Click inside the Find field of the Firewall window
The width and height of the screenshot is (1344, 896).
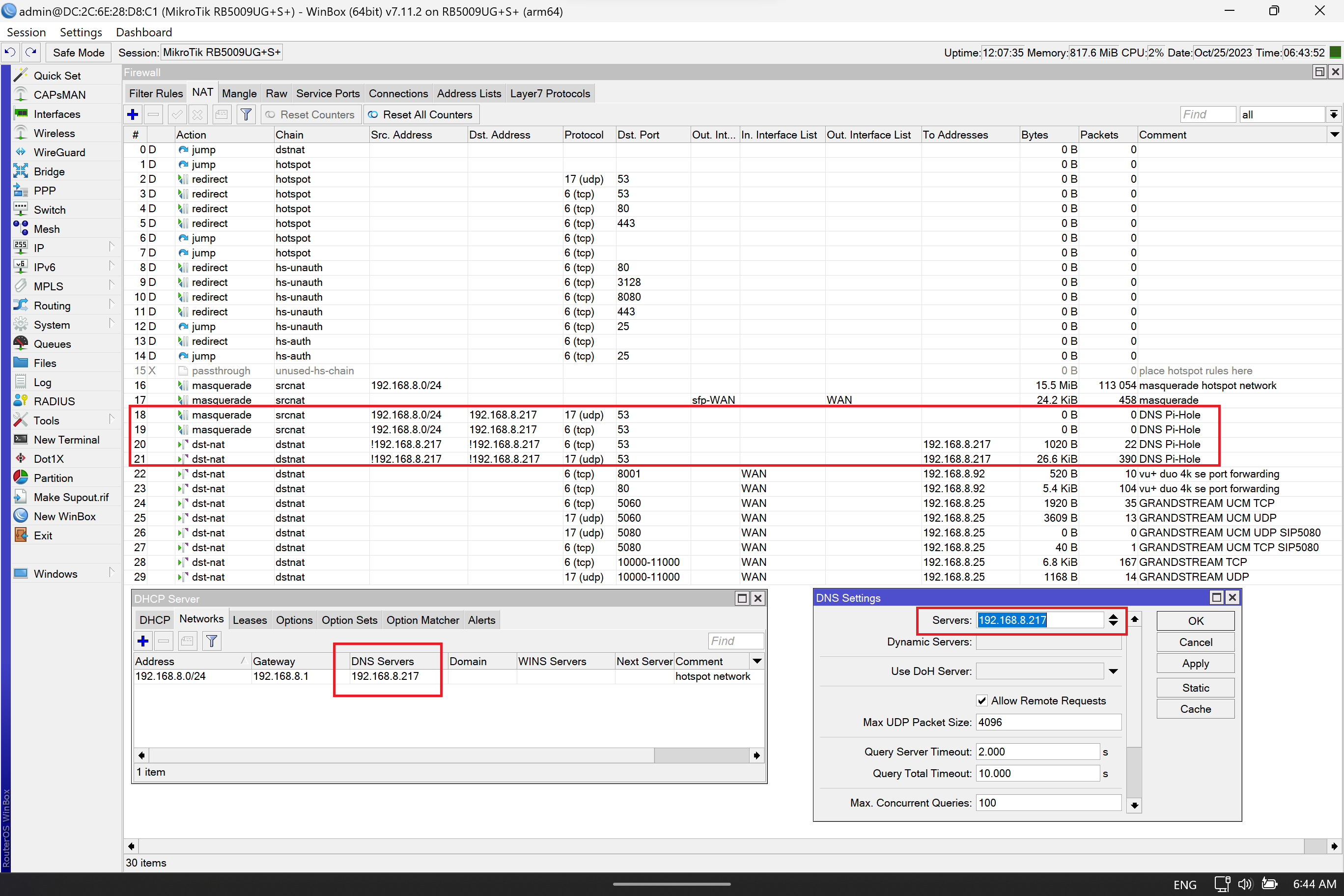pos(1207,114)
